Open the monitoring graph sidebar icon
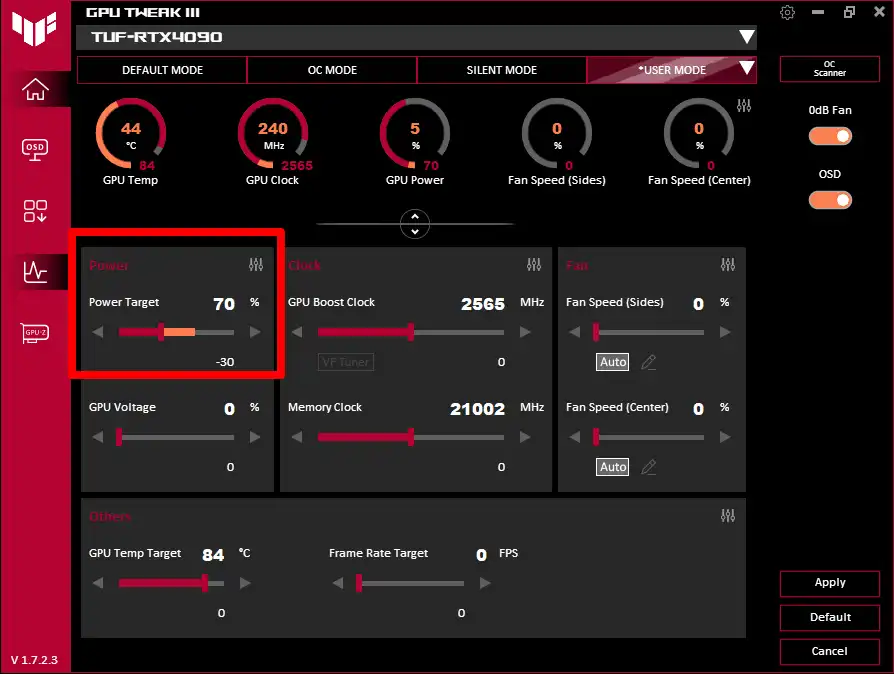The width and height of the screenshot is (894, 674). coord(35,272)
